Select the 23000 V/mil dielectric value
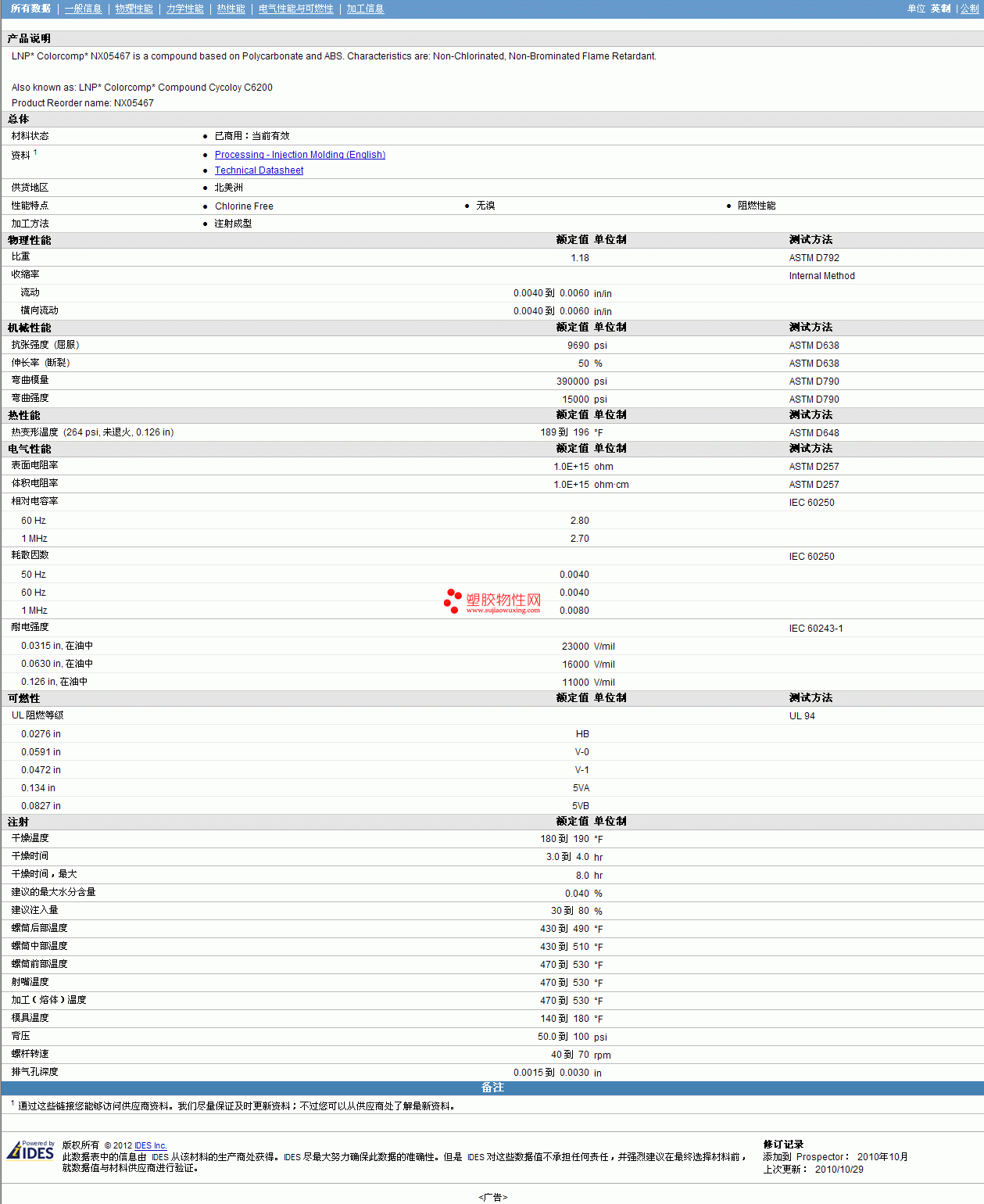The image size is (984, 1204). click(x=589, y=647)
